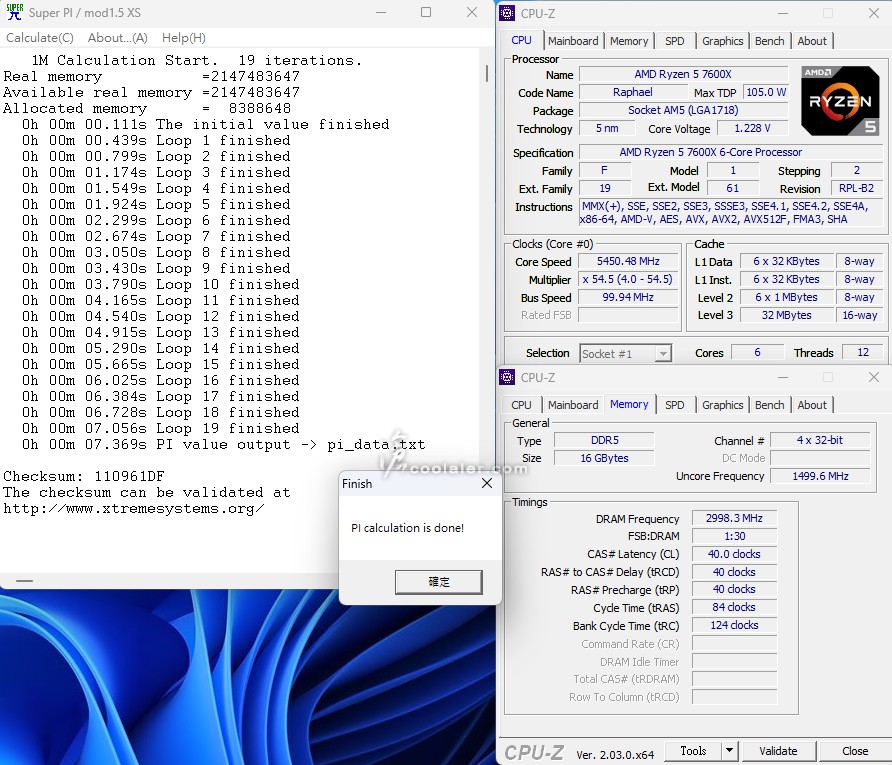892x765 pixels.
Task: Minimize the lower CPU-Z Memory window
Action: [x=783, y=377]
